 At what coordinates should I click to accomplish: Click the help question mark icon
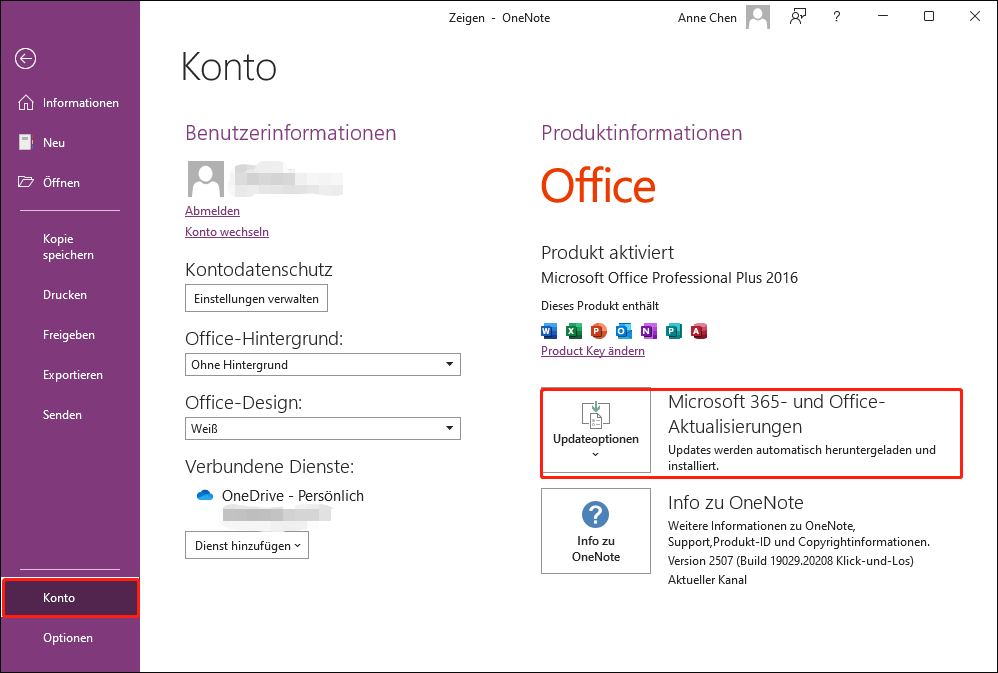(x=837, y=17)
